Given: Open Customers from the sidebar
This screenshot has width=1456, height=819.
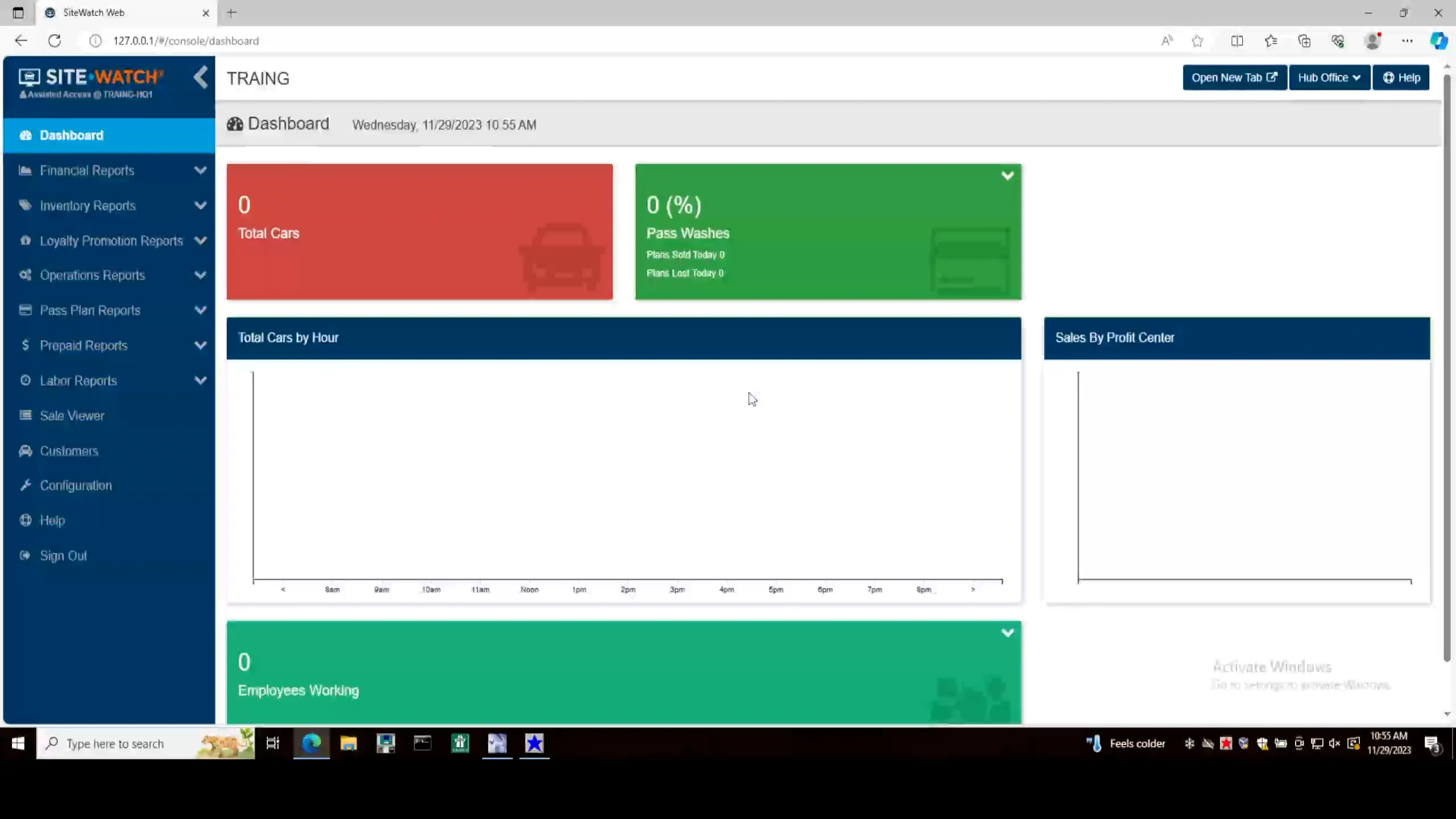Looking at the screenshot, I should (x=68, y=450).
